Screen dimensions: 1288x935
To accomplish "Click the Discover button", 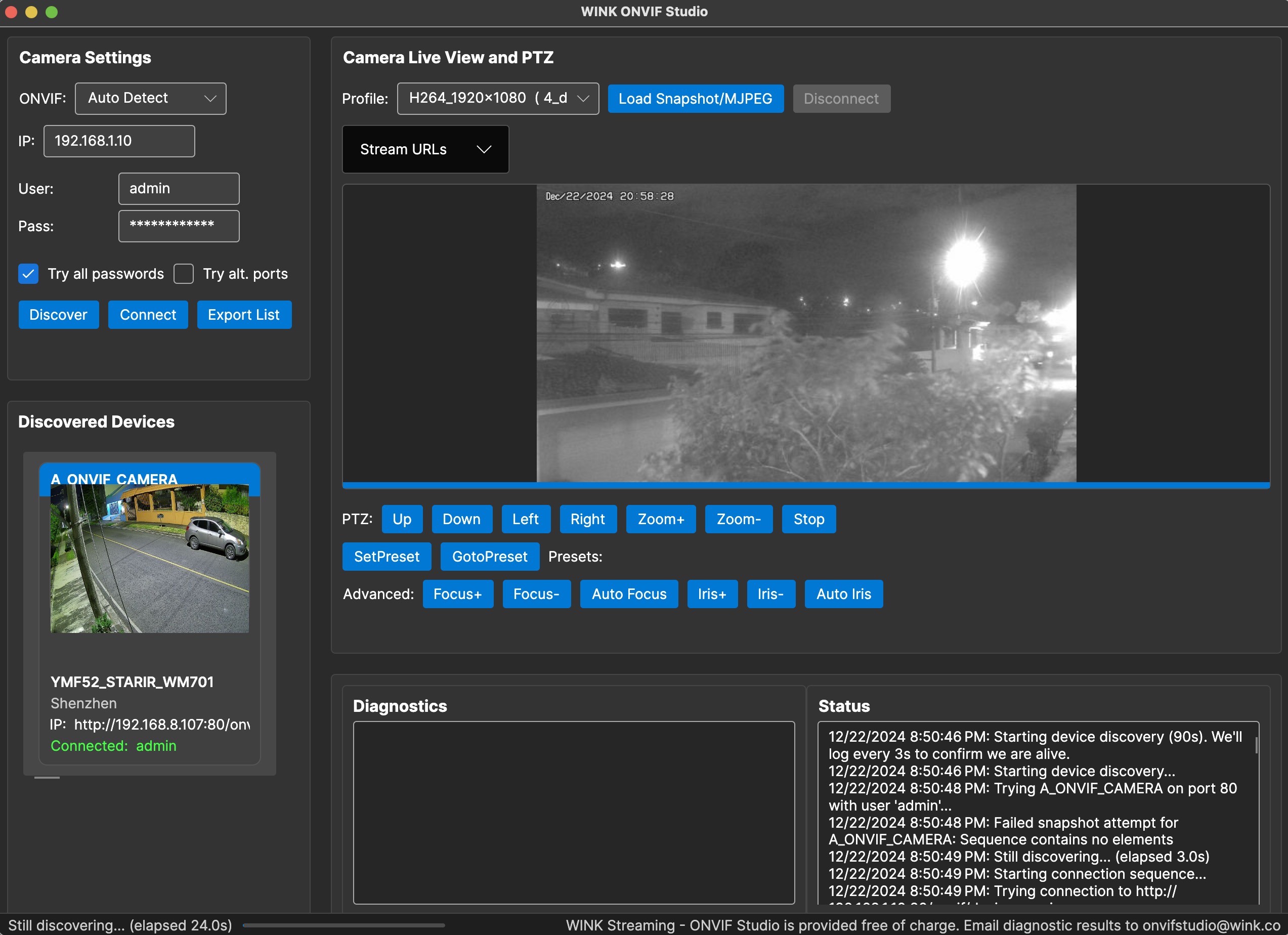I will [58, 314].
